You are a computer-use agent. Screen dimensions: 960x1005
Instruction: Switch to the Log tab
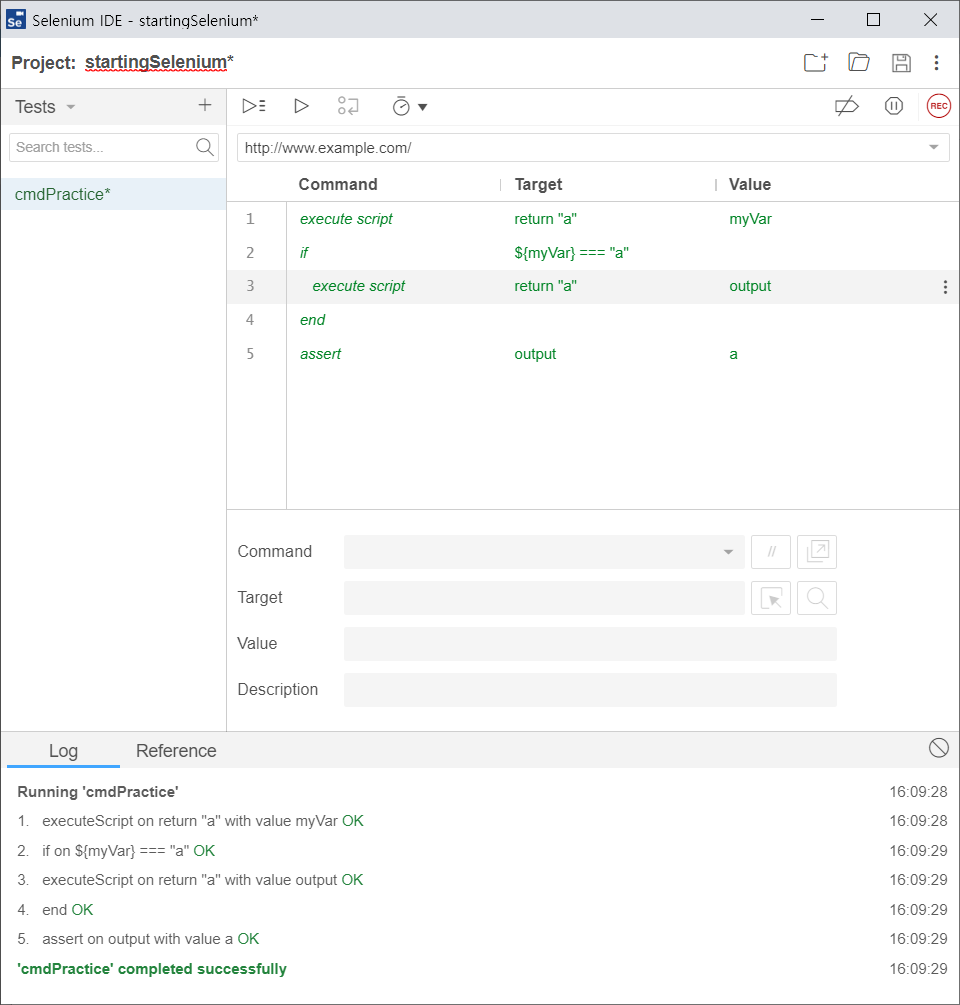tap(63, 751)
